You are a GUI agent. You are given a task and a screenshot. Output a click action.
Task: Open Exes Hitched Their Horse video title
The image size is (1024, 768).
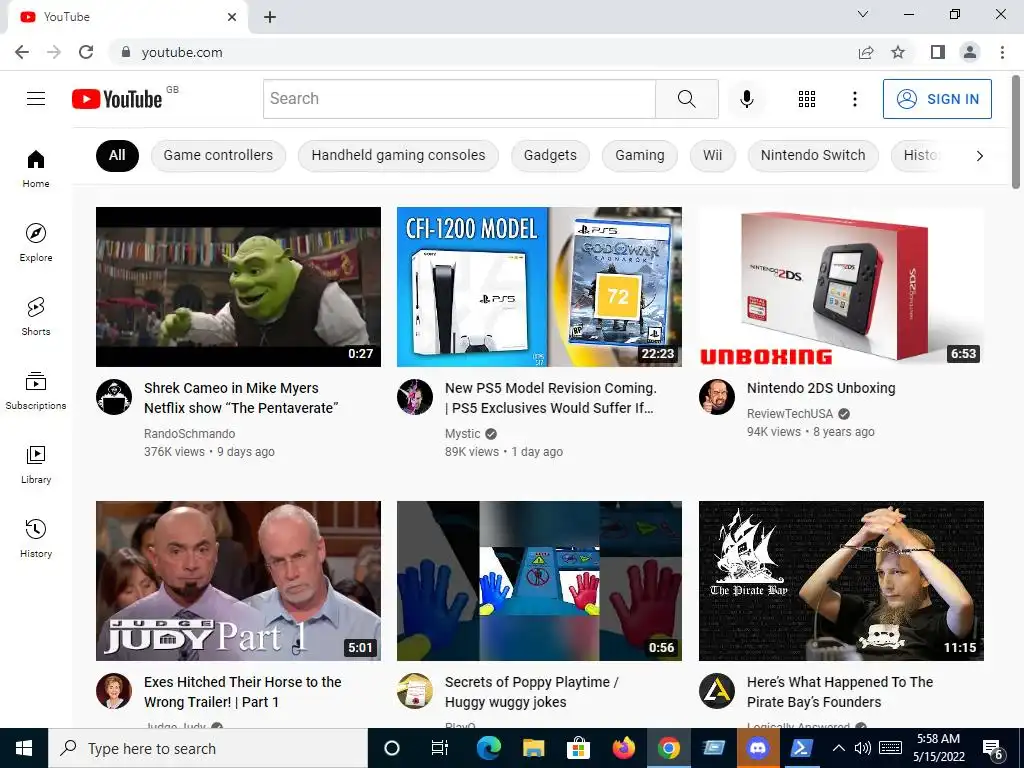pyautogui.click(x=242, y=692)
